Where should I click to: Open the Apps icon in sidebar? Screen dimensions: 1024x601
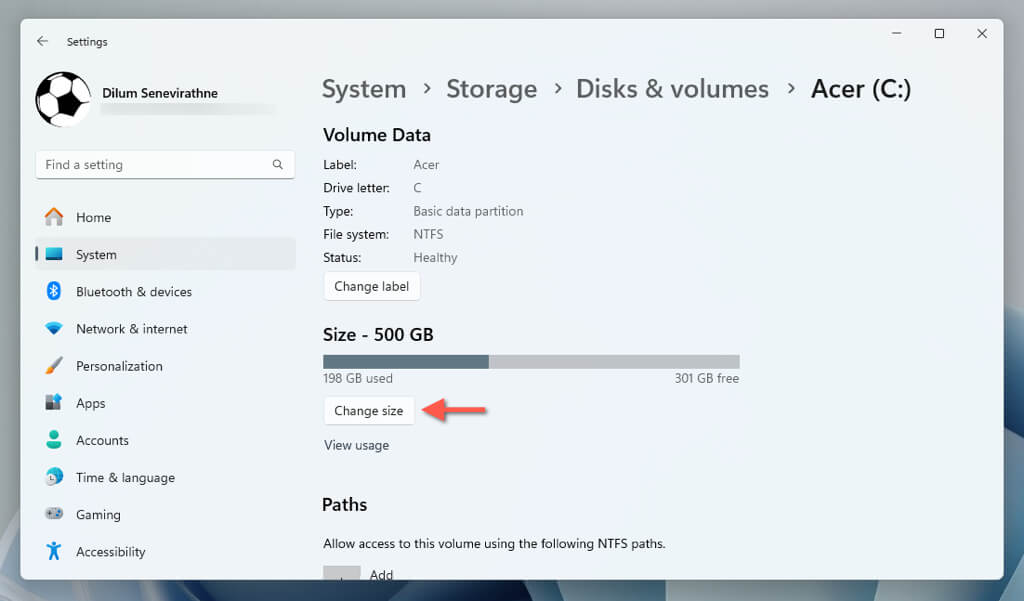pyautogui.click(x=54, y=403)
